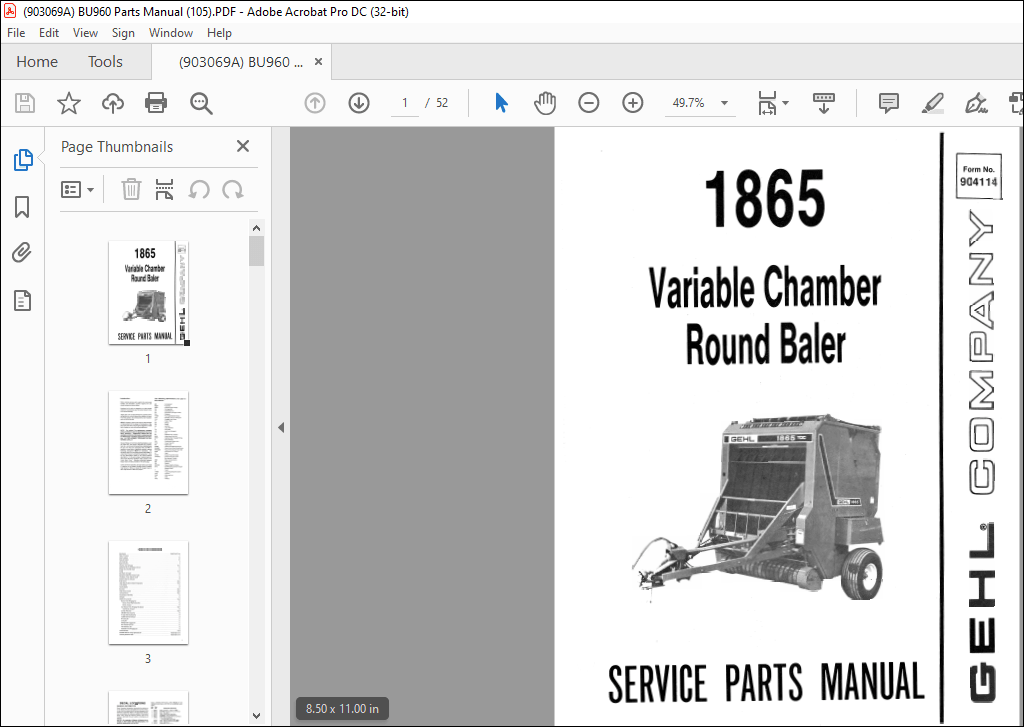Image resolution: width=1024 pixels, height=727 pixels.
Task: Open the Fill & Sign tool
Action: click(977, 103)
